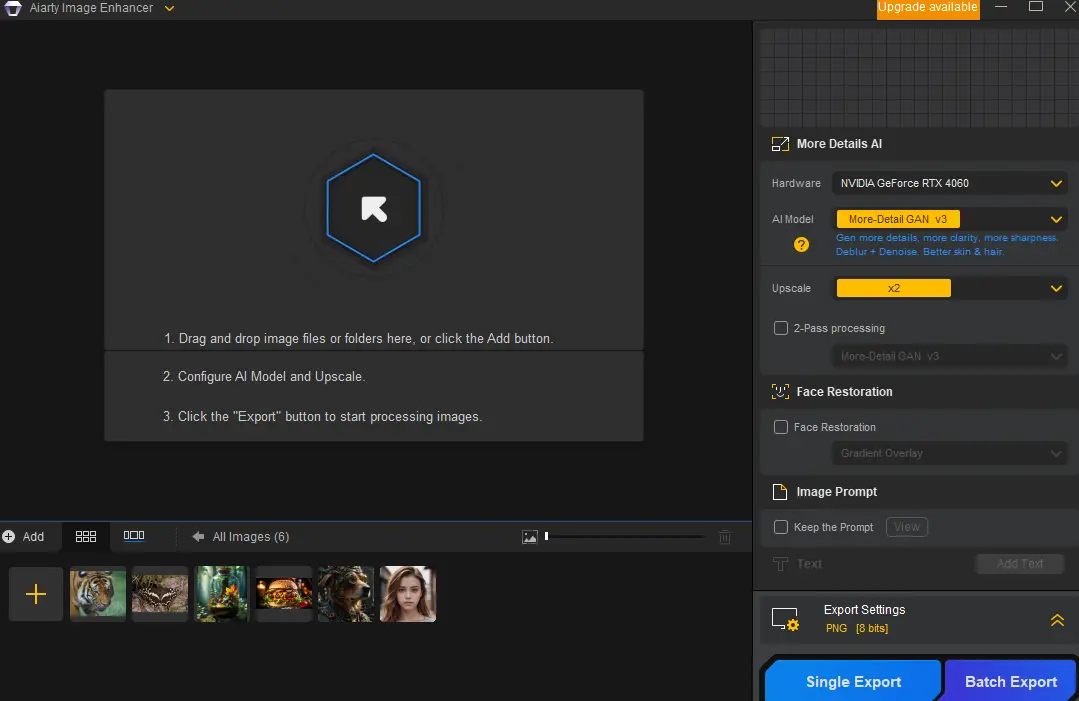Viewport: 1079px width, 701px height.
Task: Click the Batch Export button
Action: tap(1010, 681)
